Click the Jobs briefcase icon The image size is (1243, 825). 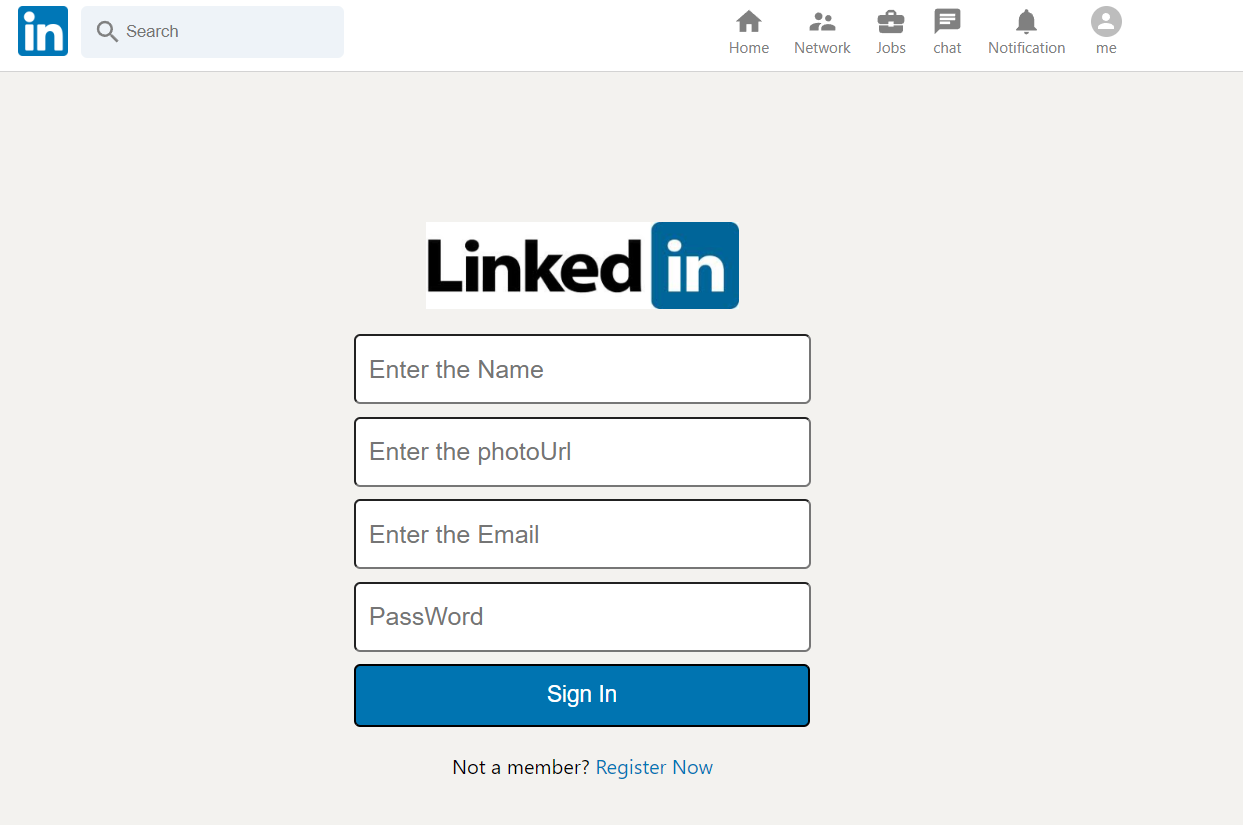pyautogui.click(x=890, y=20)
